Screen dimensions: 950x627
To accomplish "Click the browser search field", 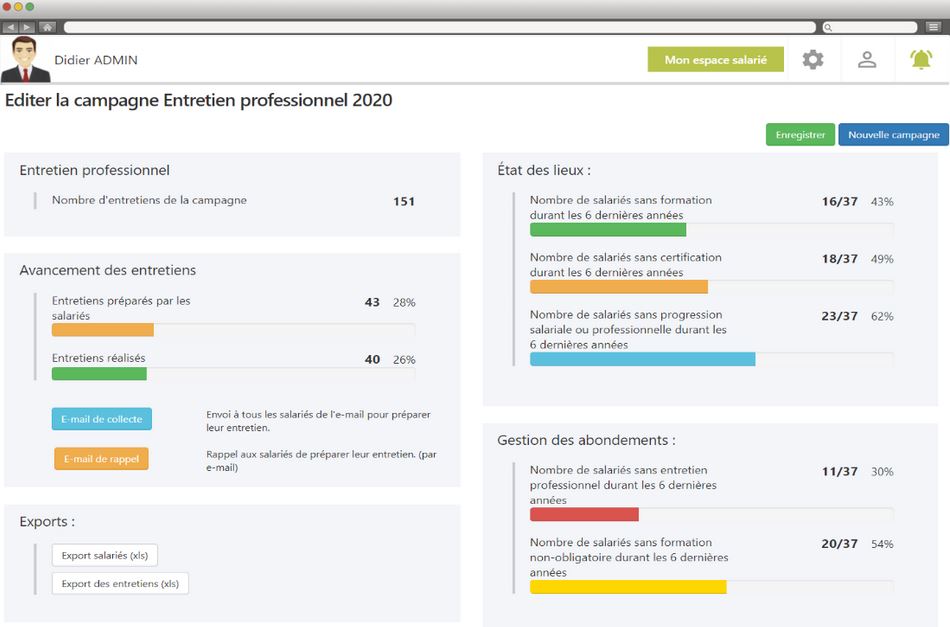I will click(870, 27).
